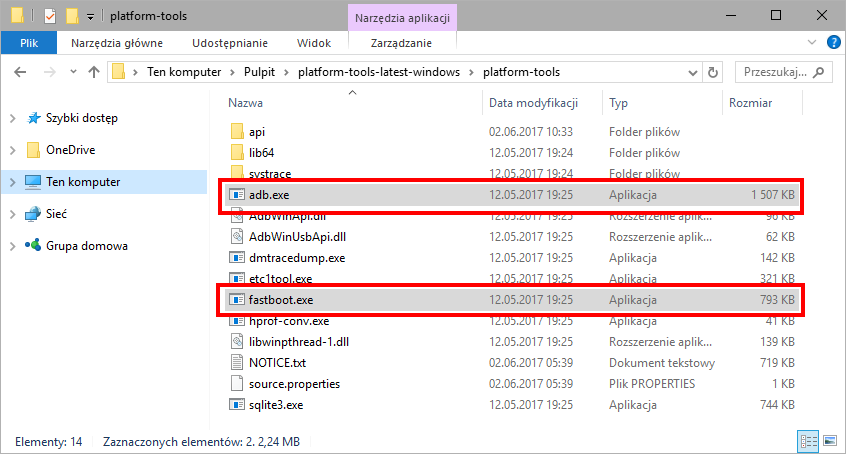Sort files by Nazwa column header
This screenshot has height=454, width=846.
point(246,103)
